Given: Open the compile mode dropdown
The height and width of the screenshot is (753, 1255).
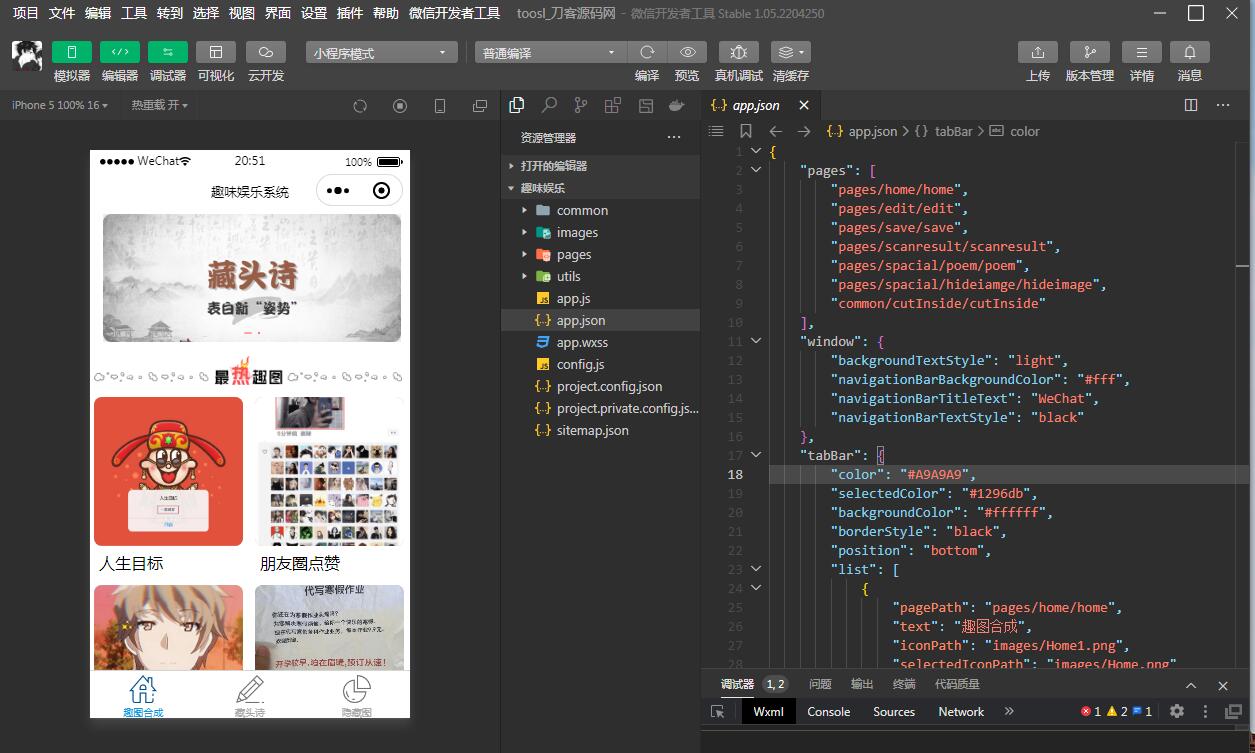Looking at the screenshot, I should coord(550,53).
